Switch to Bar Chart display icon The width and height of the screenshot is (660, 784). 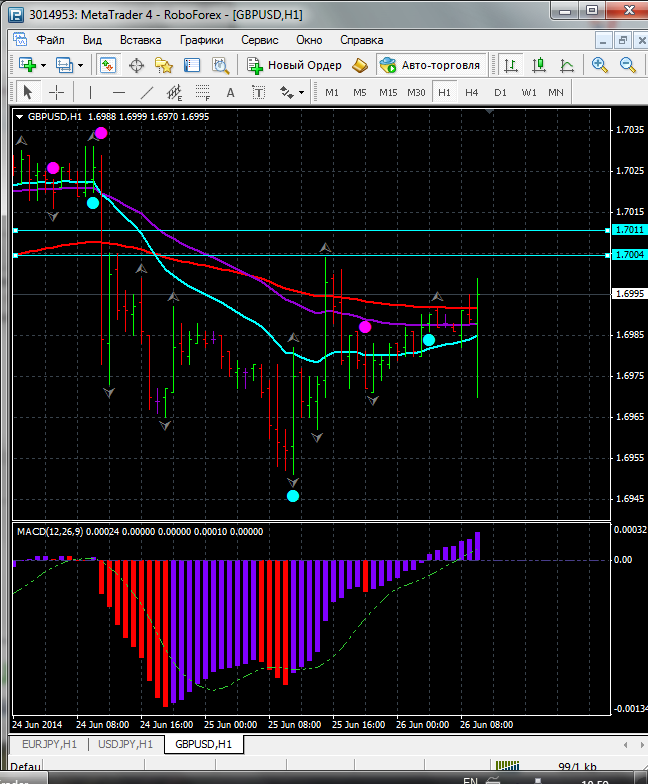click(x=510, y=65)
